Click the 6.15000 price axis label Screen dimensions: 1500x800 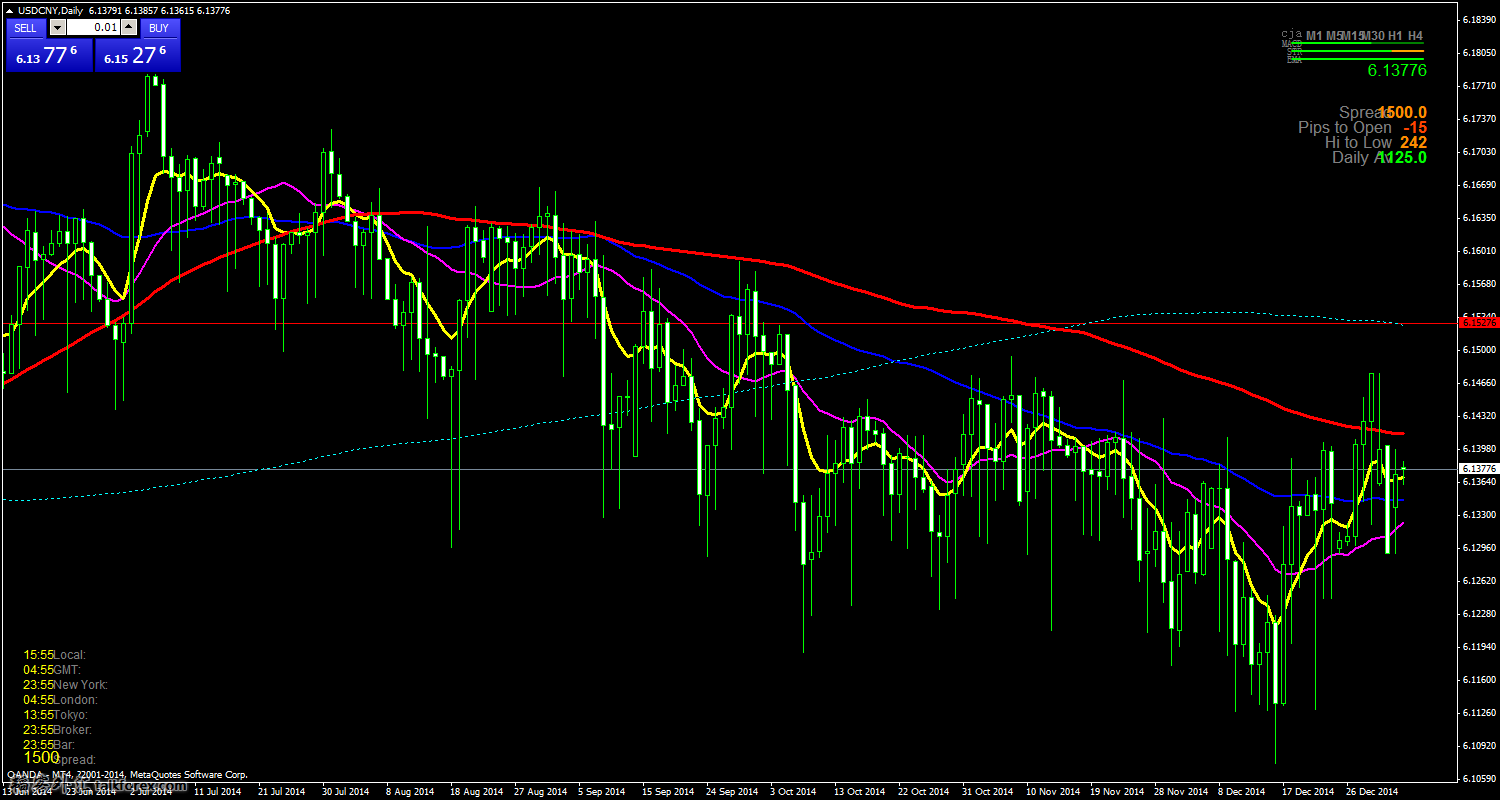[1477, 349]
